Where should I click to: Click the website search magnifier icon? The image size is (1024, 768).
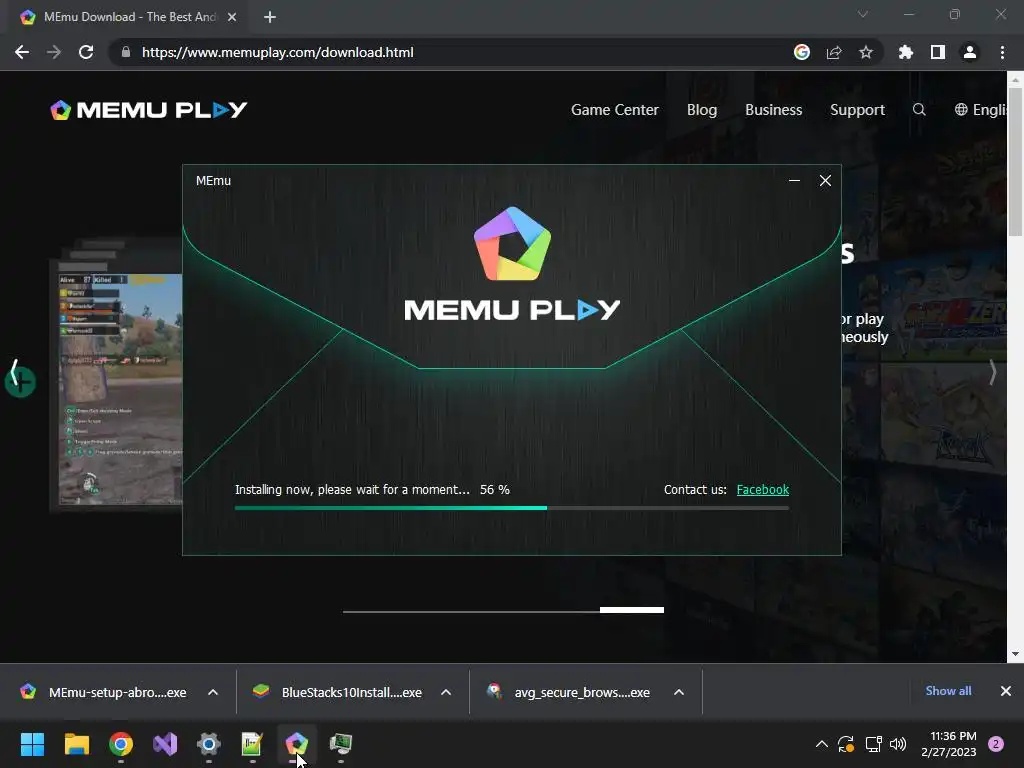click(x=919, y=110)
